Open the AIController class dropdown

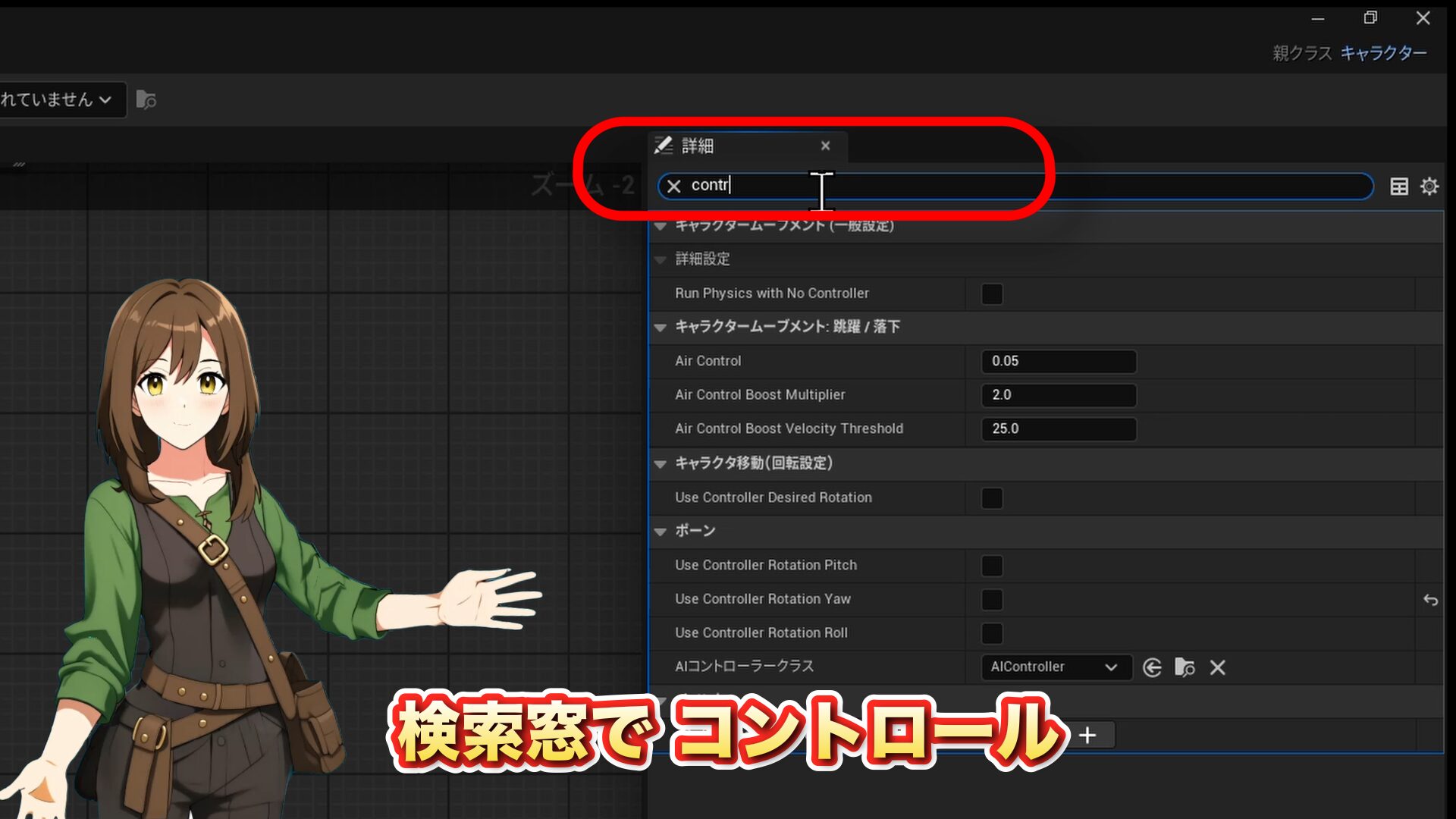1055,667
